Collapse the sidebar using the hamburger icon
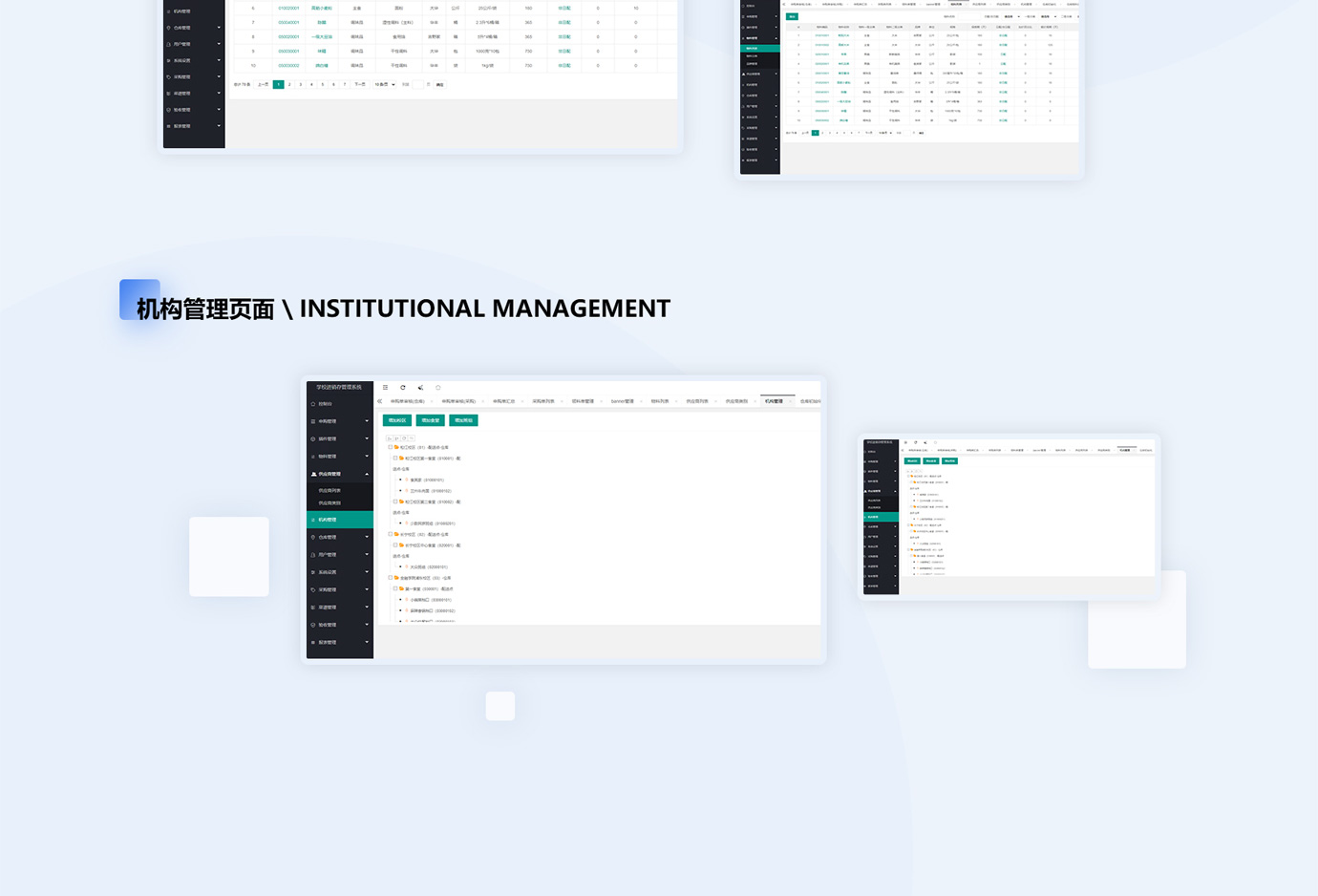This screenshot has width=1318, height=896. [x=385, y=386]
